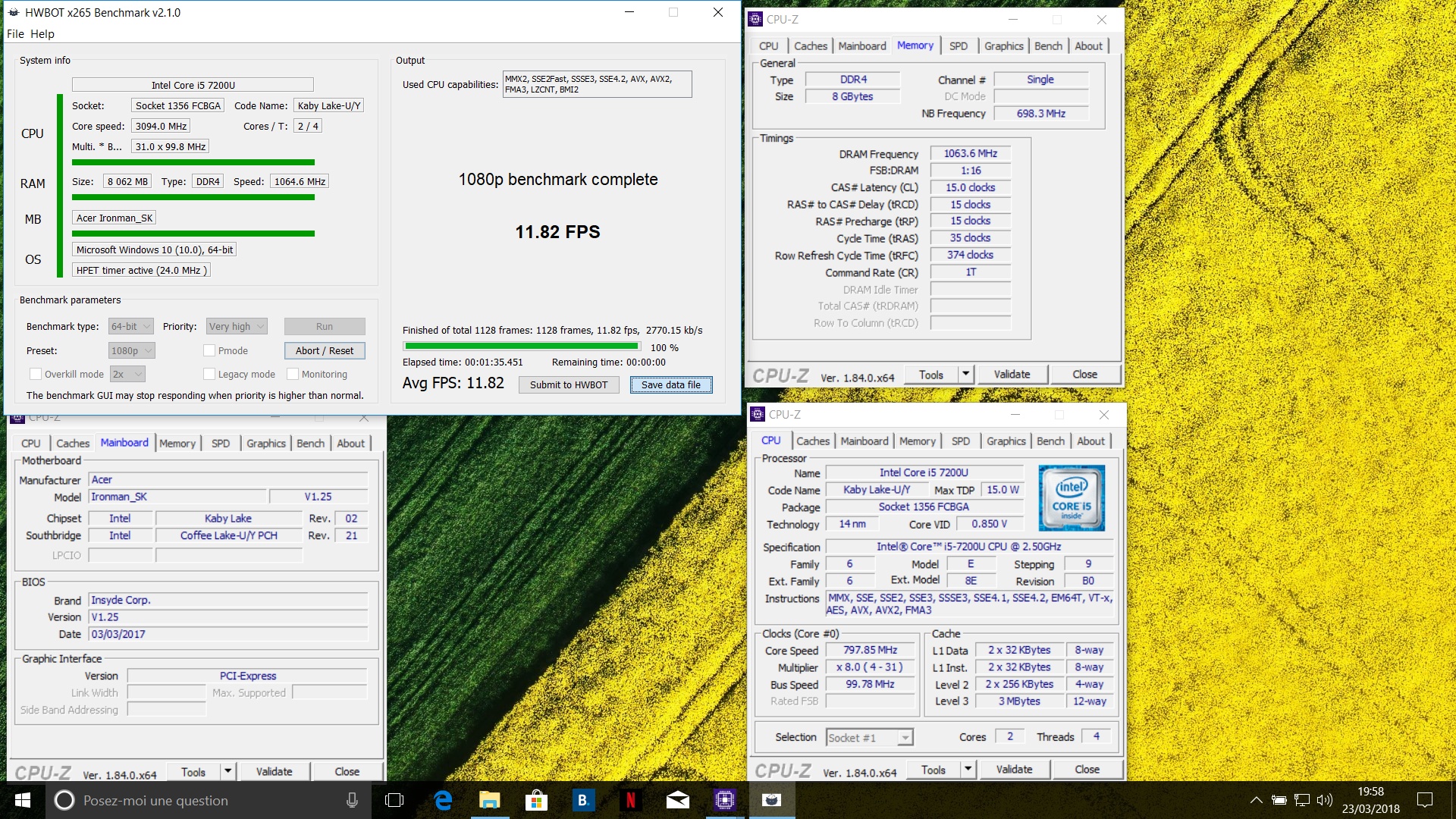Screen dimensions: 1456x819
Task: Open the Action Center notifications icon
Action: 1425,800
